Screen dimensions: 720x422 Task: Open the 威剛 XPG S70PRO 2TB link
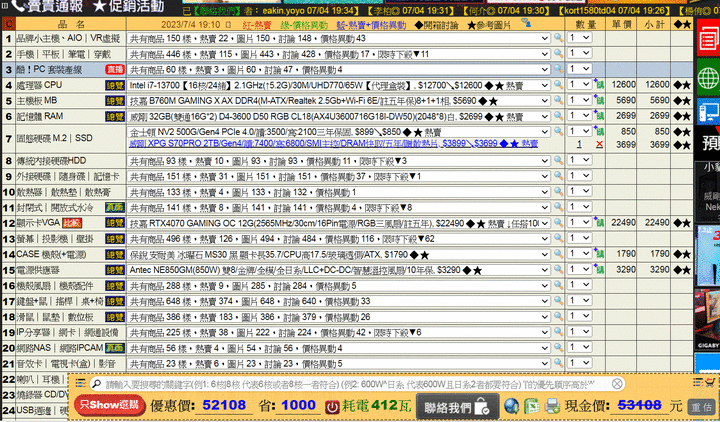click(x=333, y=144)
